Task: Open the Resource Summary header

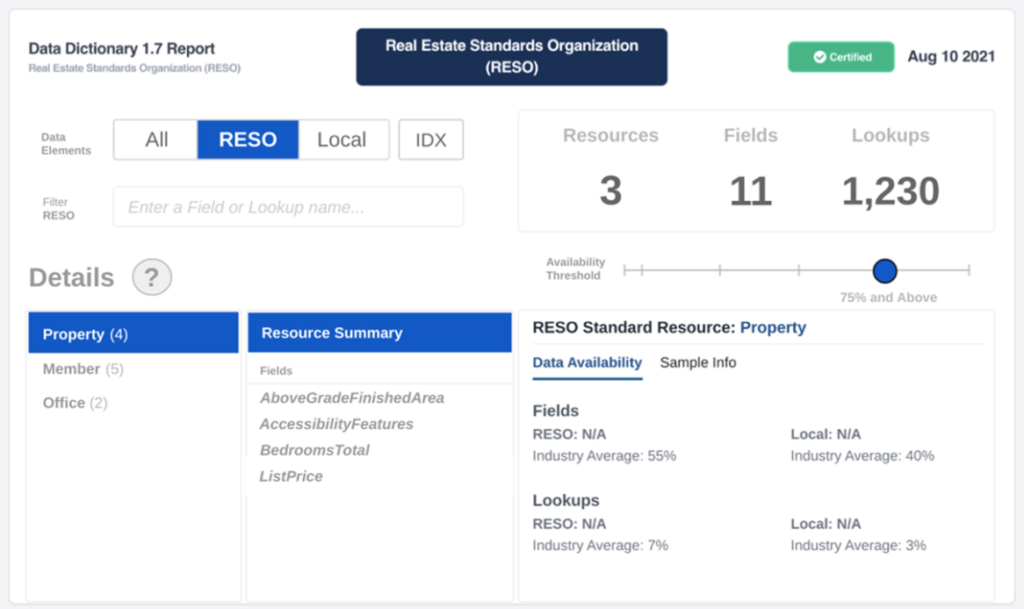Action: 379,333
